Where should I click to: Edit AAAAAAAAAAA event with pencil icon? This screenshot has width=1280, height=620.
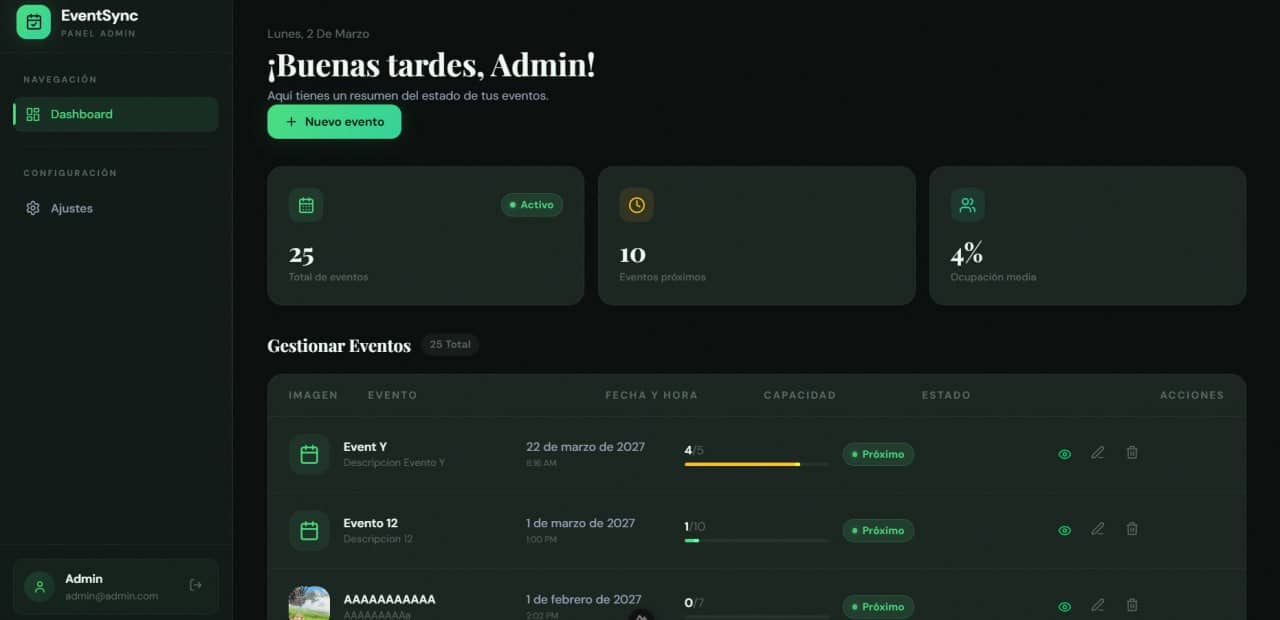1098,605
